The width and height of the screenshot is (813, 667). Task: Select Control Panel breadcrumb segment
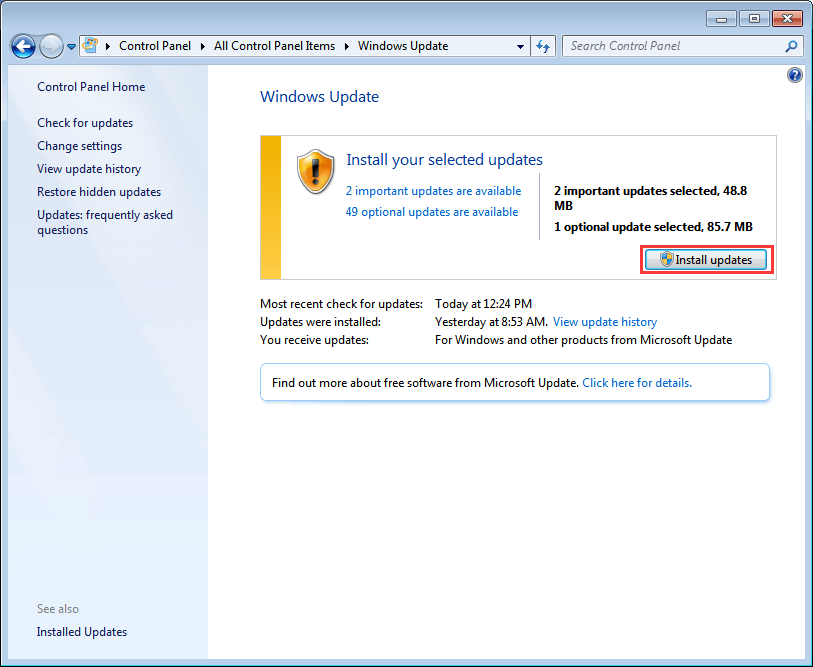pos(155,46)
